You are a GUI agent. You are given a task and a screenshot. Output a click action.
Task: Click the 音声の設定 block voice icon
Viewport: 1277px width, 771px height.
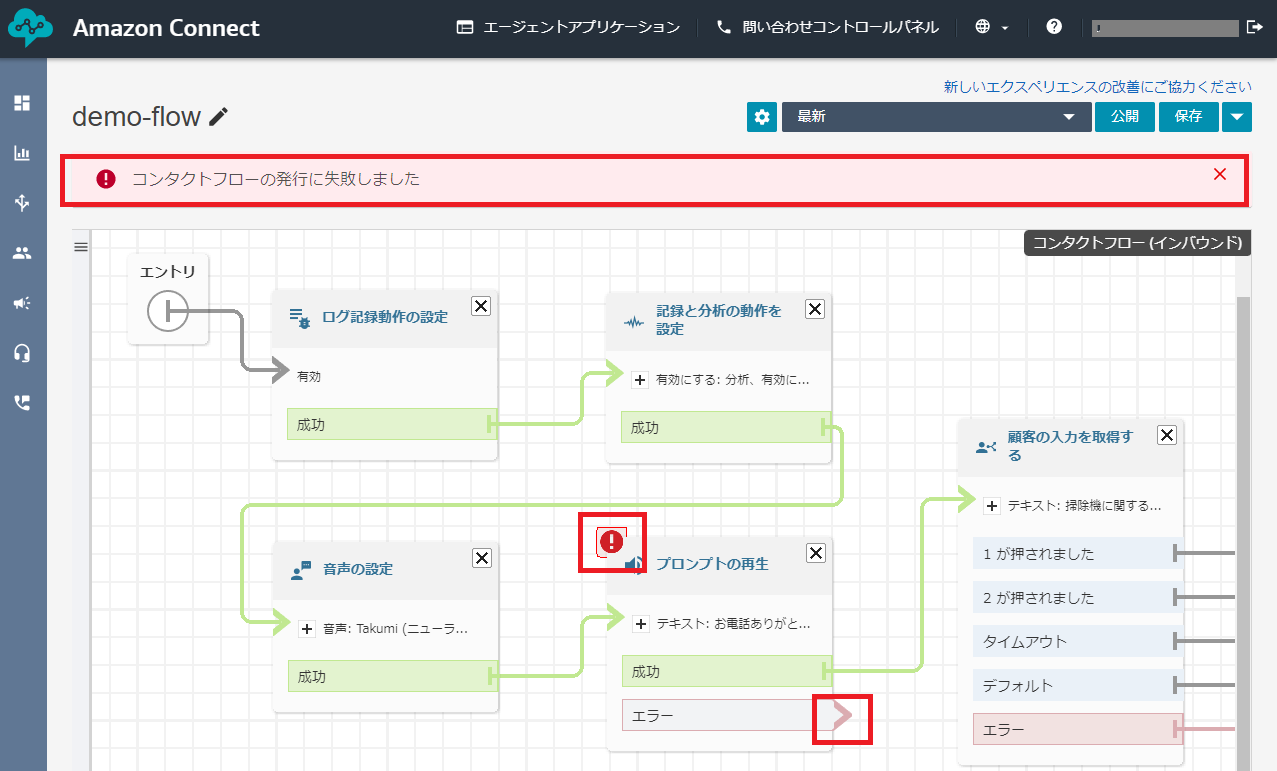click(x=301, y=570)
